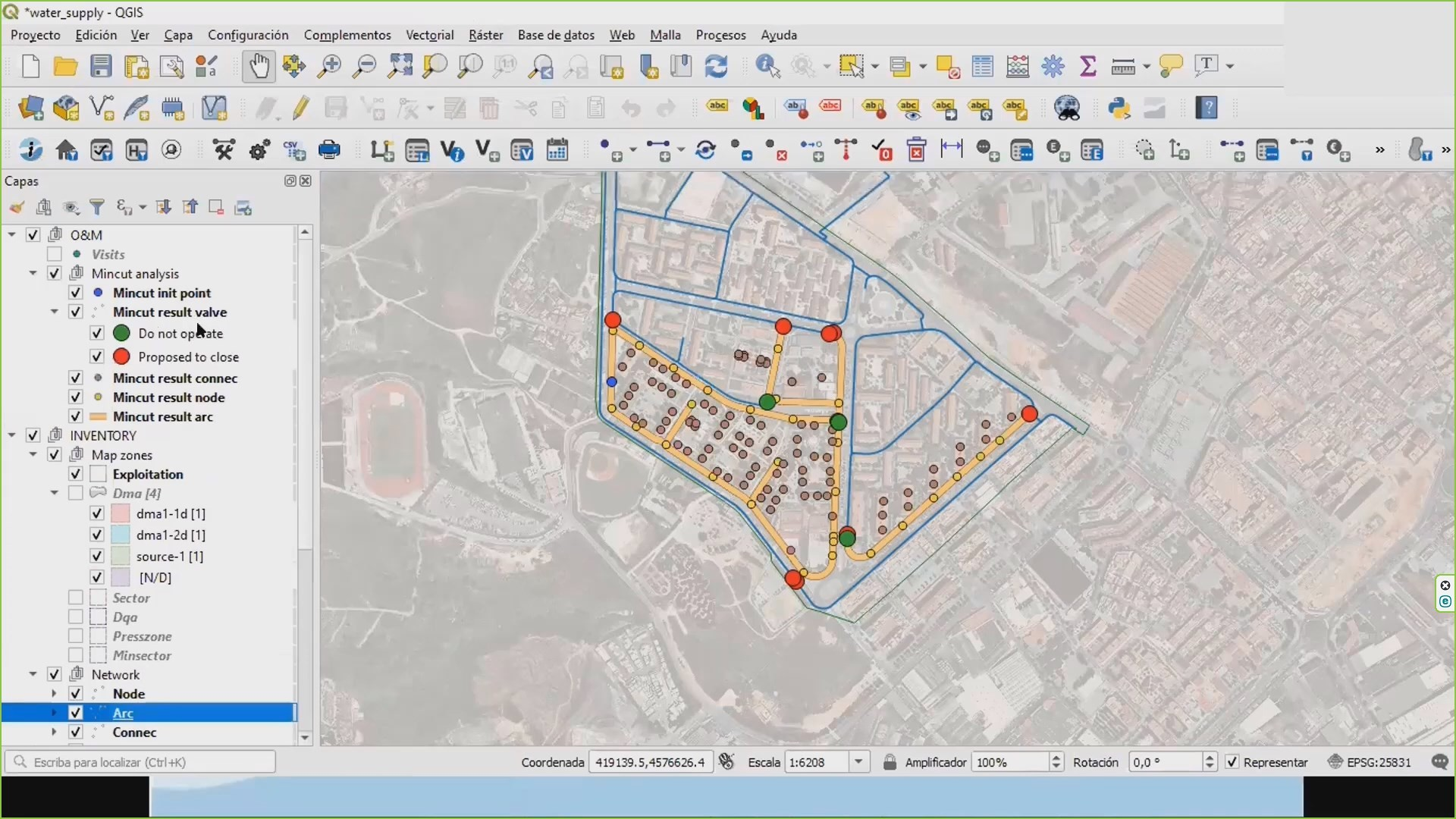Uncheck the Node layer visibility

point(75,694)
